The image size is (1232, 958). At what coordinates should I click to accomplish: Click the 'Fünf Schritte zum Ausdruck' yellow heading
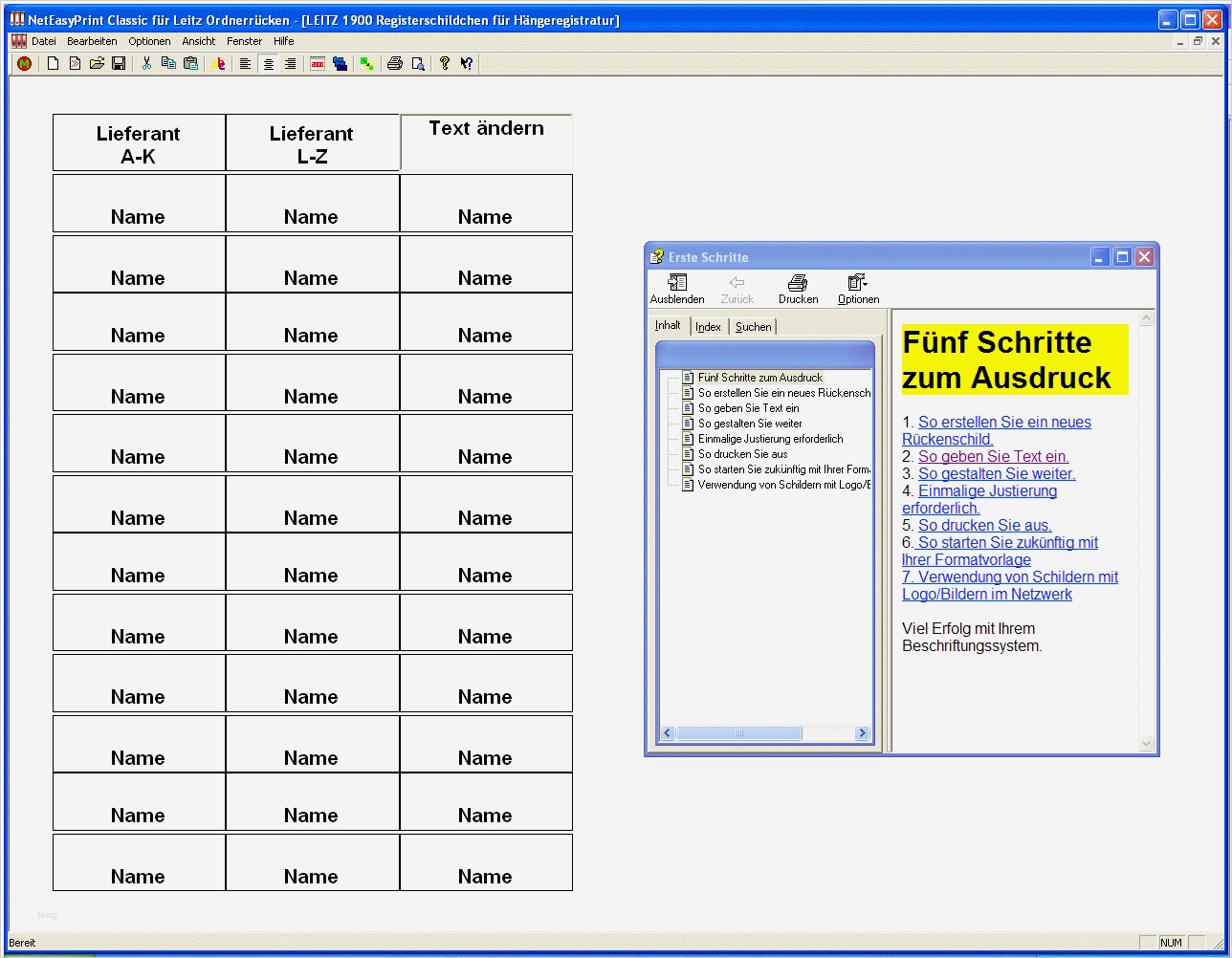click(1015, 359)
